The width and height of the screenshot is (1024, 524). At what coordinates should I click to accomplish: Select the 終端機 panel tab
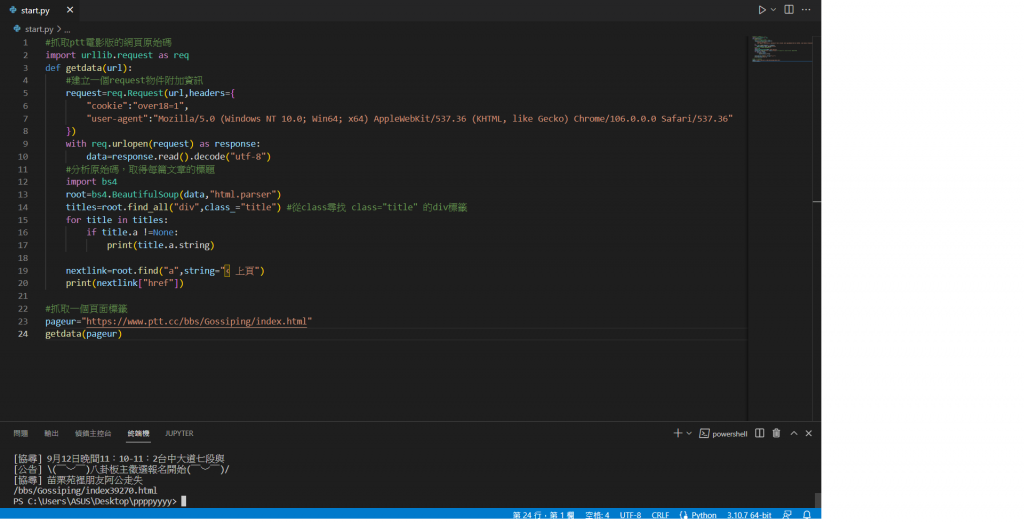coord(138,433)
